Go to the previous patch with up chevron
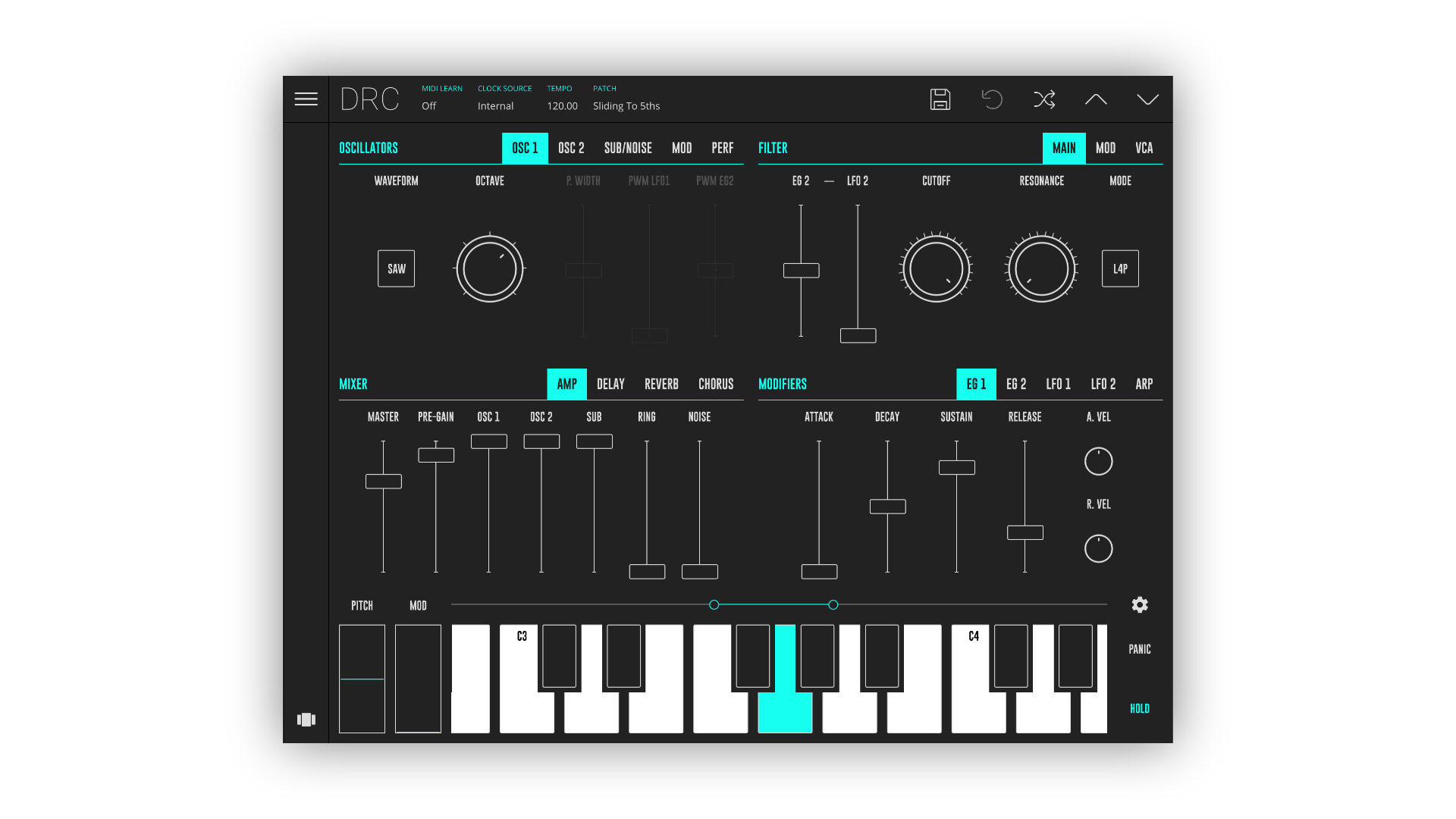The image size is (1456, 819). pos(1095,99)
